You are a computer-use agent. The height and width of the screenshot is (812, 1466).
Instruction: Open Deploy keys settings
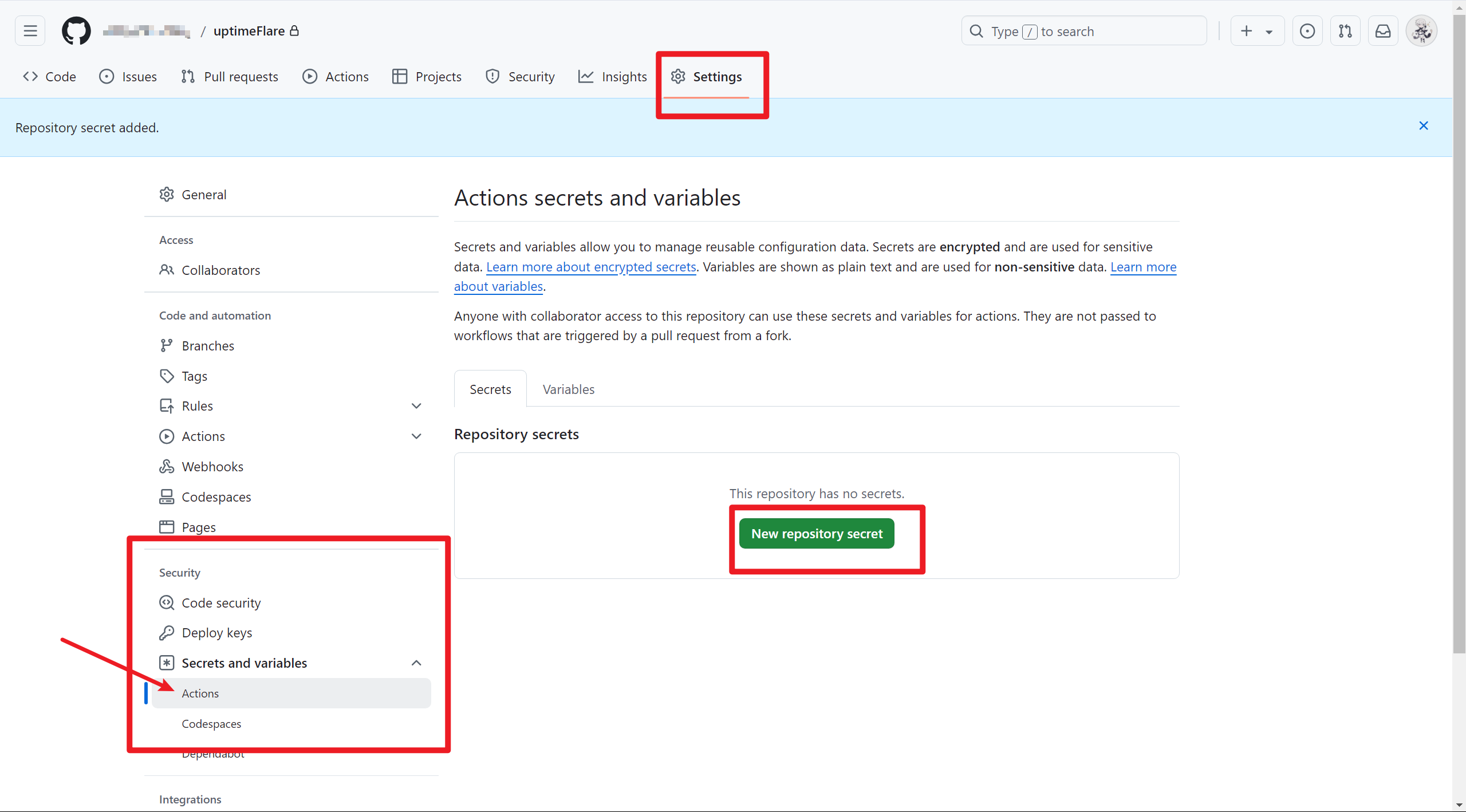point(217,633)
